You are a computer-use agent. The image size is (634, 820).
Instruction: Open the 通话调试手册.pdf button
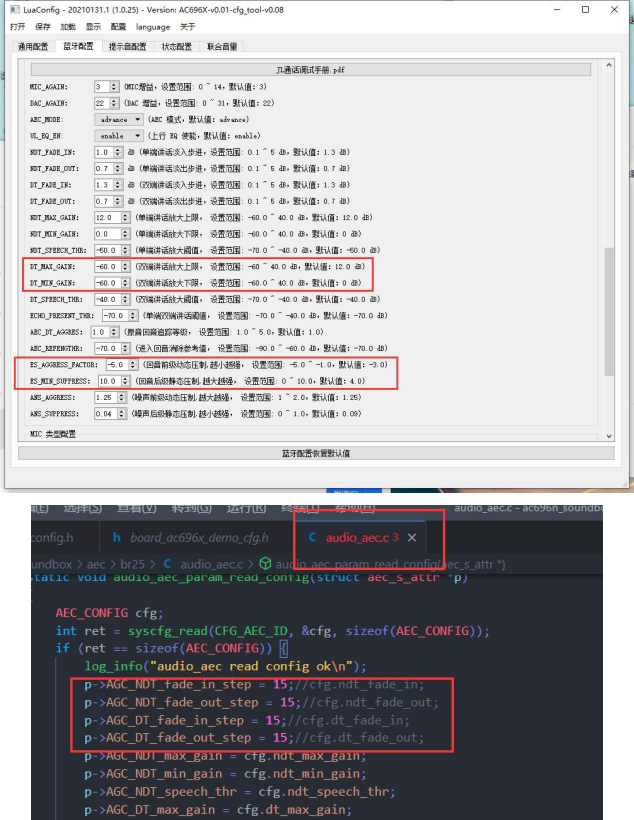(x=311, y=70)
